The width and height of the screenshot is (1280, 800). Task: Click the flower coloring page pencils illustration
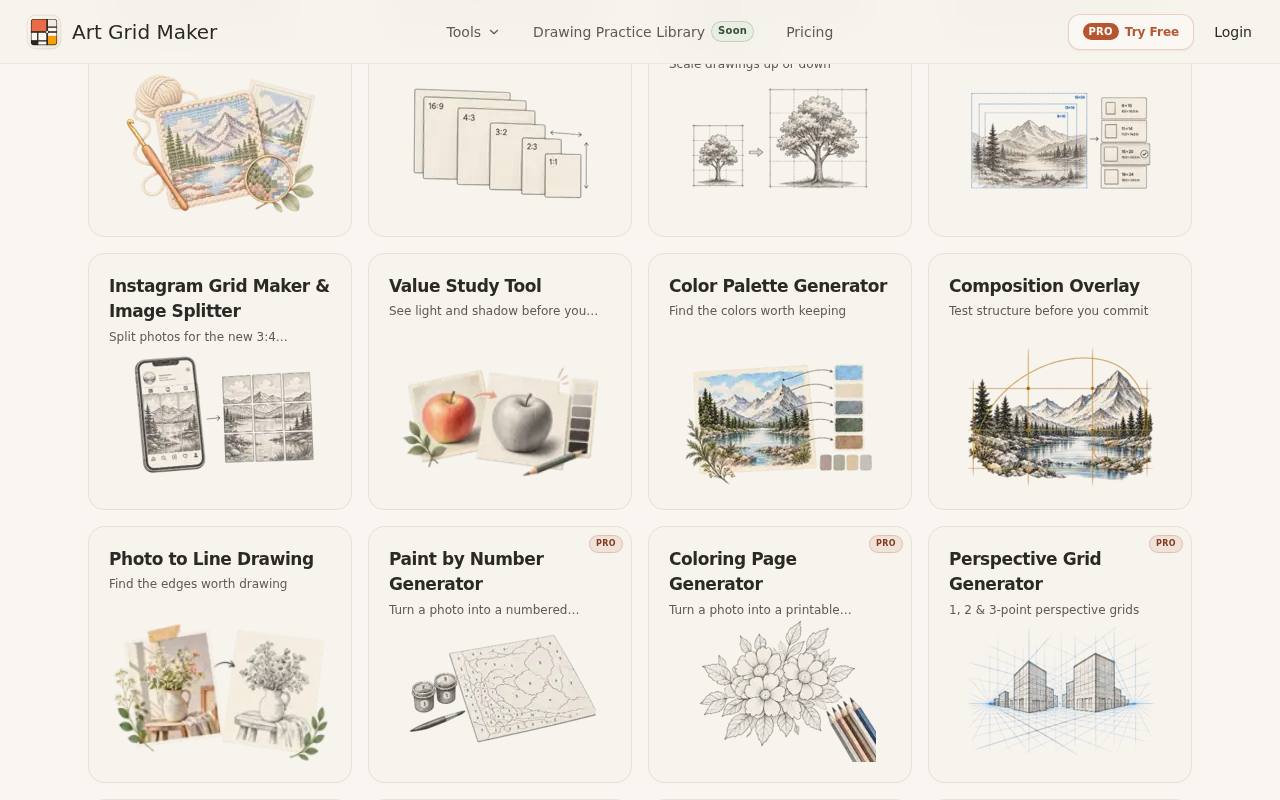pos(788,692)
